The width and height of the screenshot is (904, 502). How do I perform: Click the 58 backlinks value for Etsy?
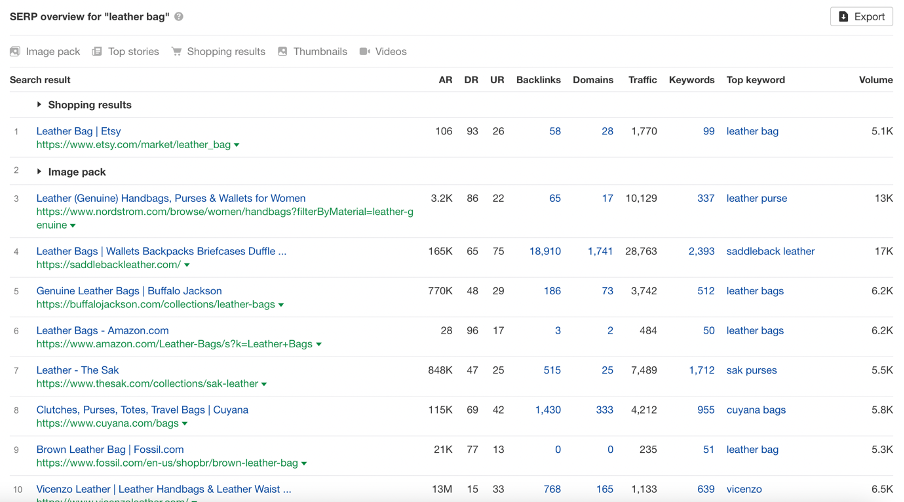click(x=555, y=131)
